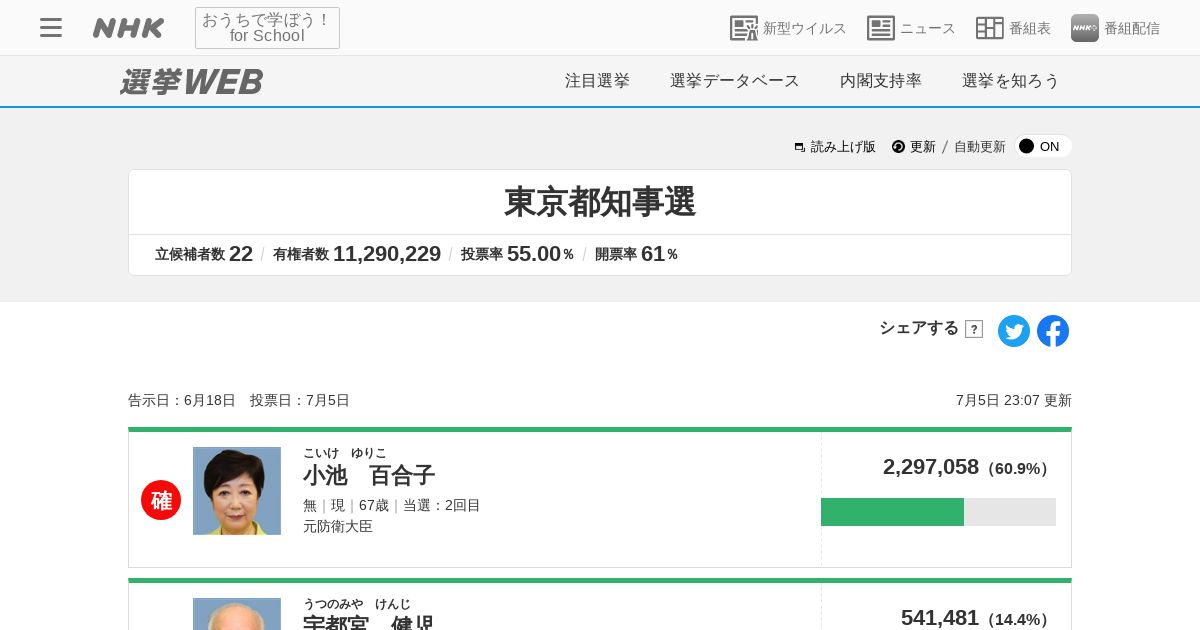Open the 選挙データベース menu

click(735, 81)
